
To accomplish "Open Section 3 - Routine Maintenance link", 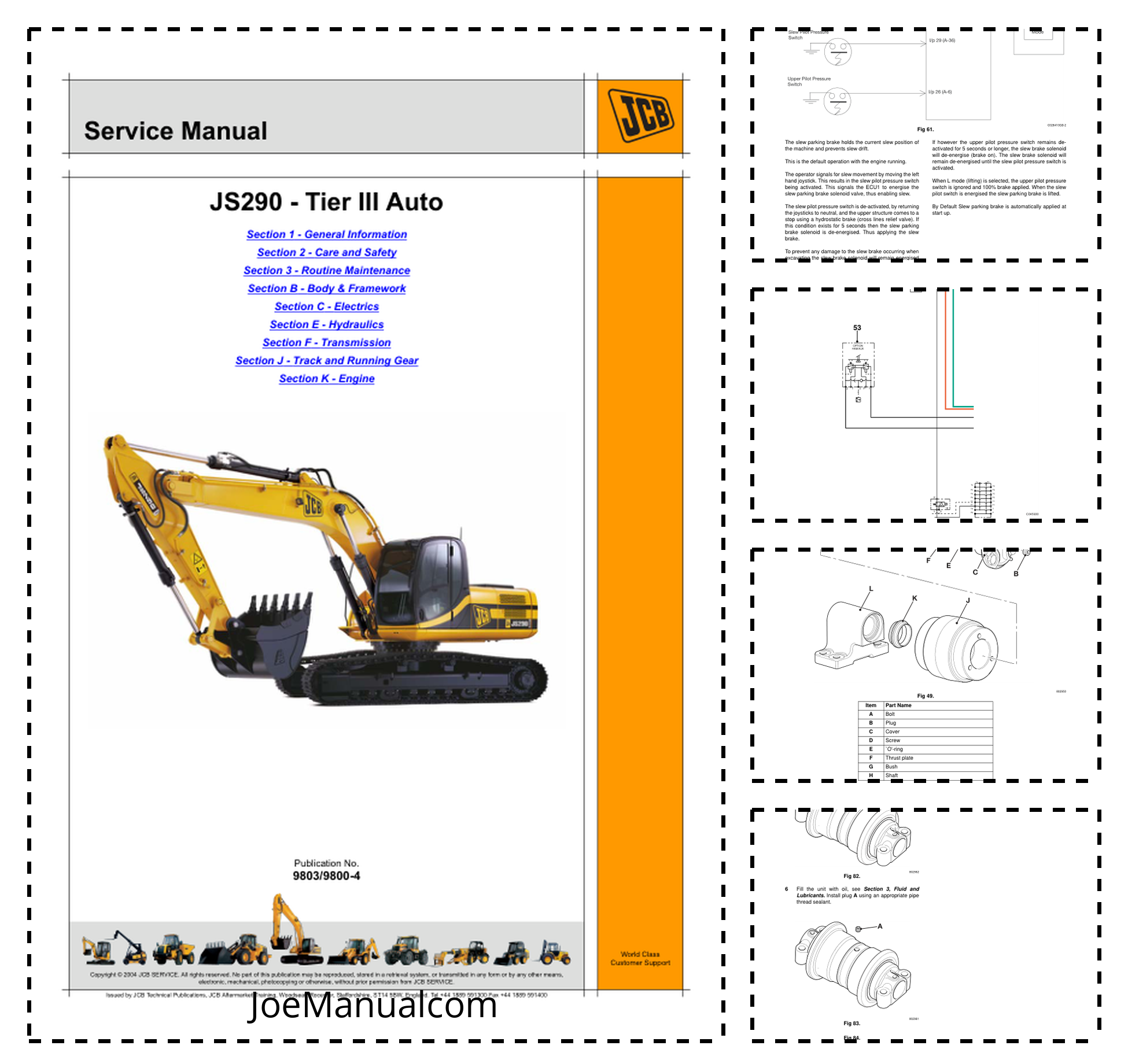I will 326,270.
